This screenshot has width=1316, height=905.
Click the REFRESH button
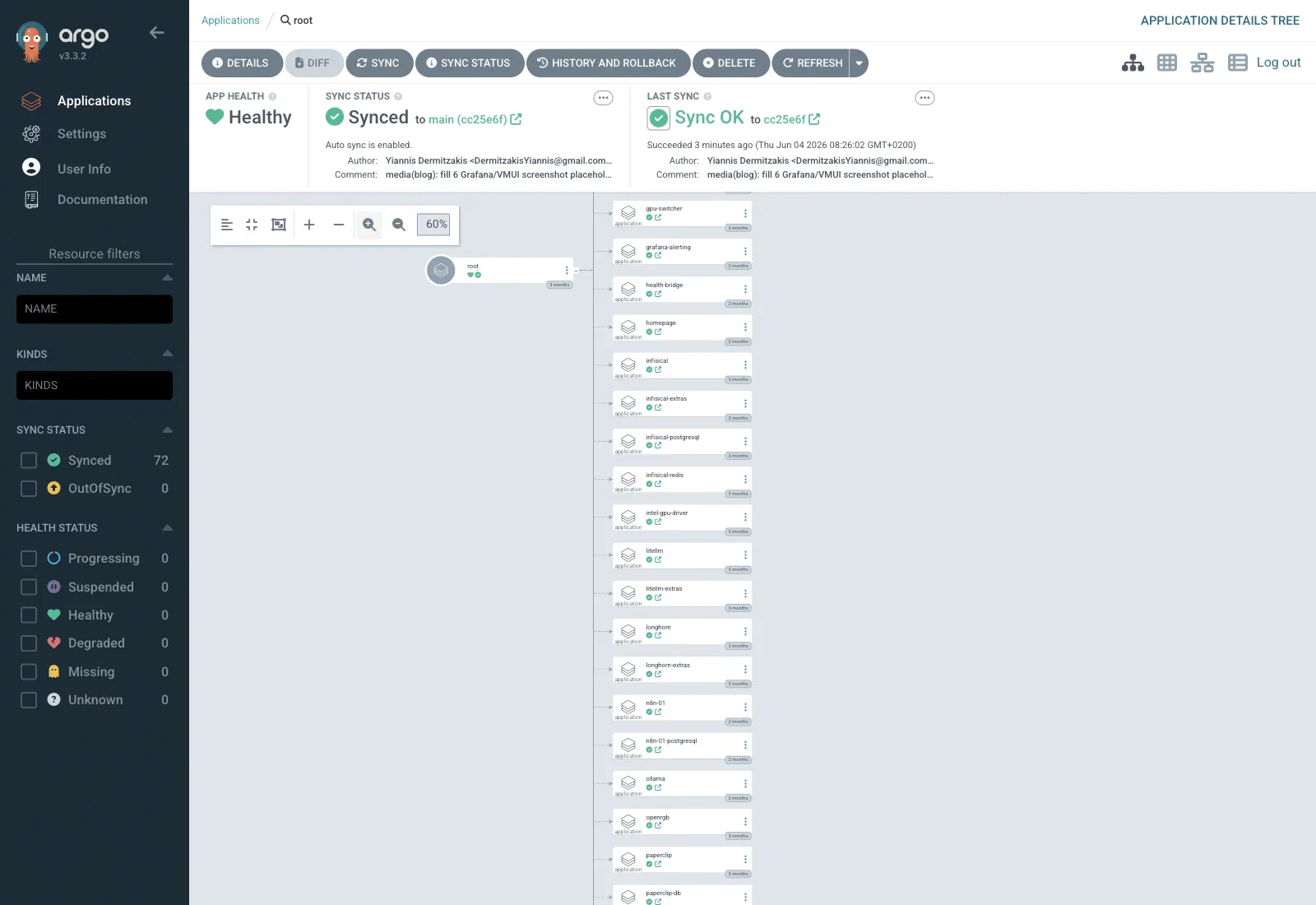(x=812, y=63)
